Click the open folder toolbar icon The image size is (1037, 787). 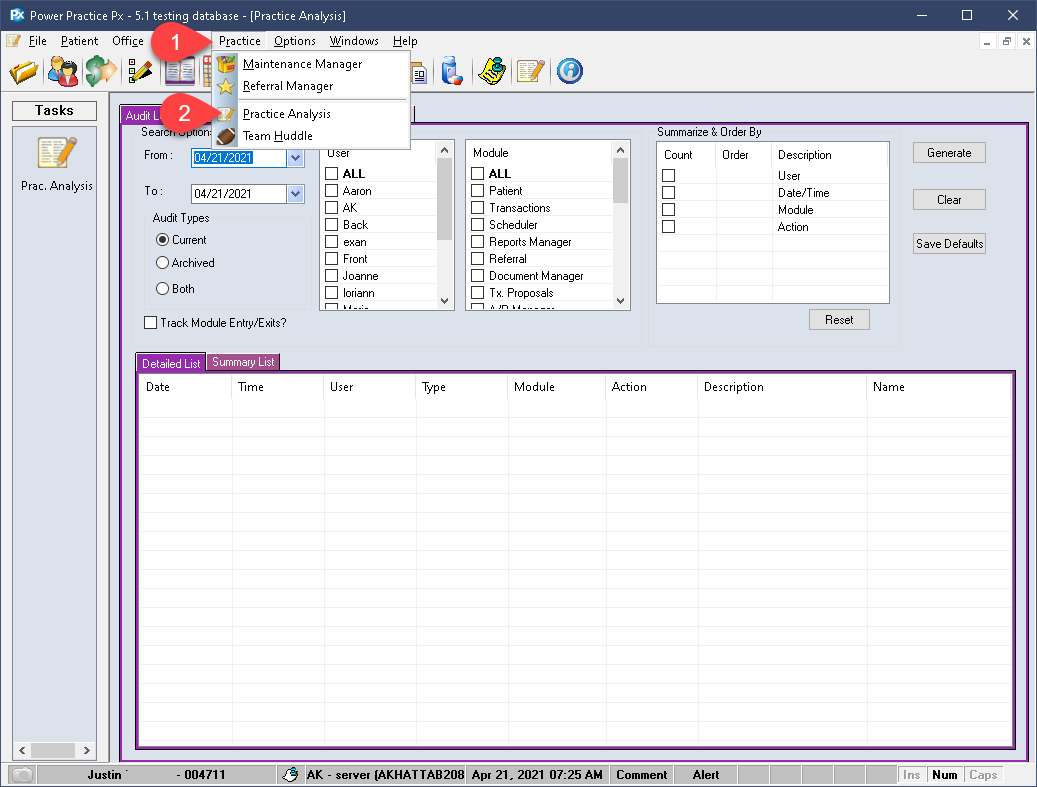pos(23,71)
